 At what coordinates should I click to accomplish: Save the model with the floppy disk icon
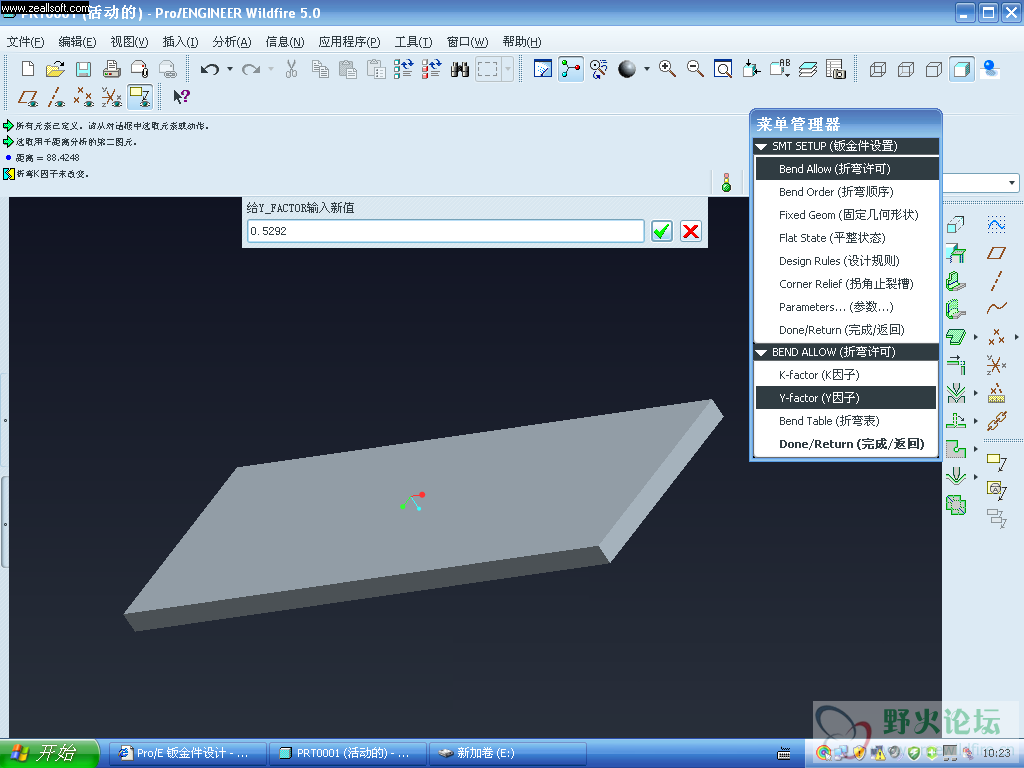click(x=83, y=69)
